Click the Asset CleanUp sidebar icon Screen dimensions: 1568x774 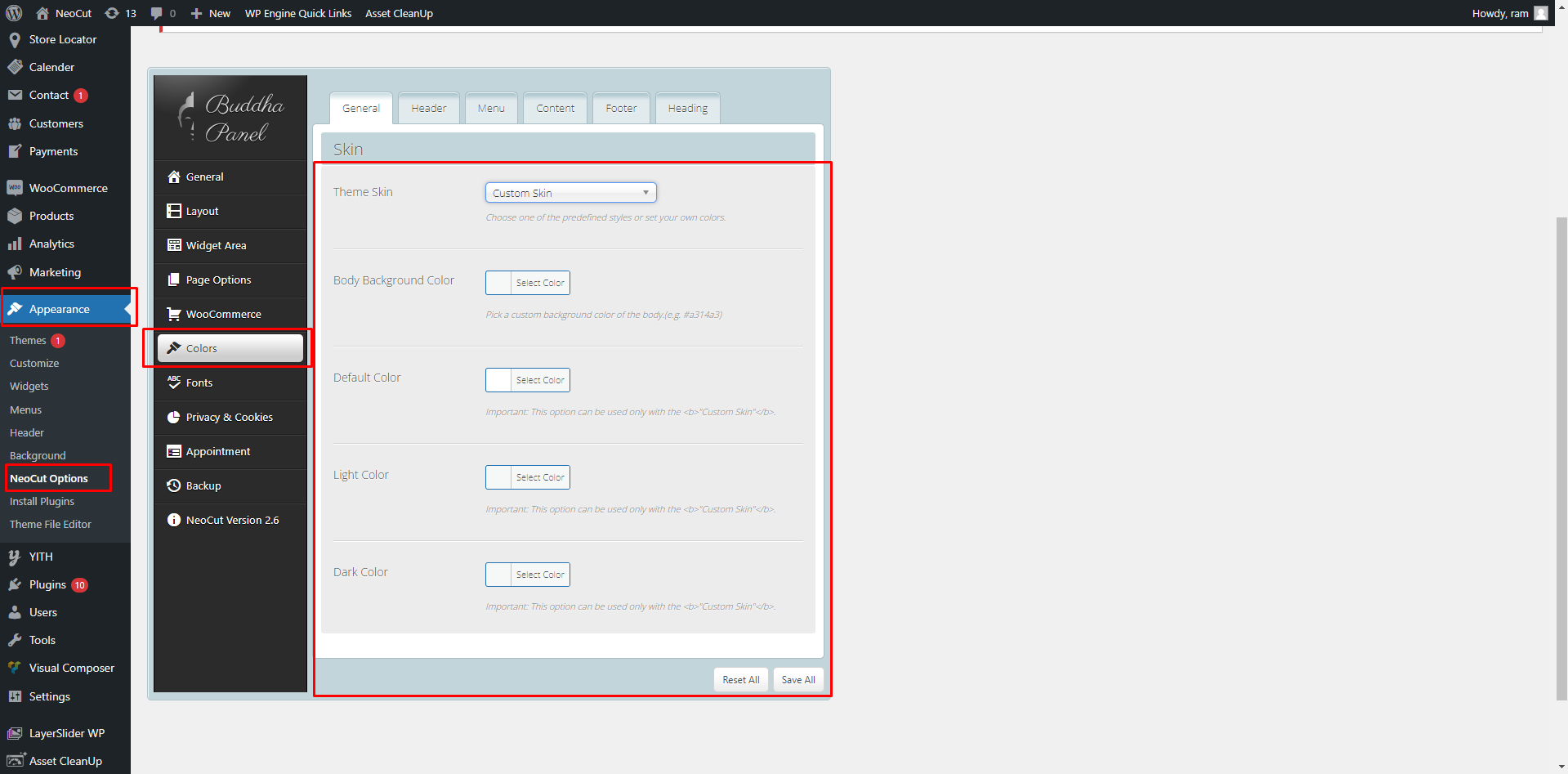15,761
